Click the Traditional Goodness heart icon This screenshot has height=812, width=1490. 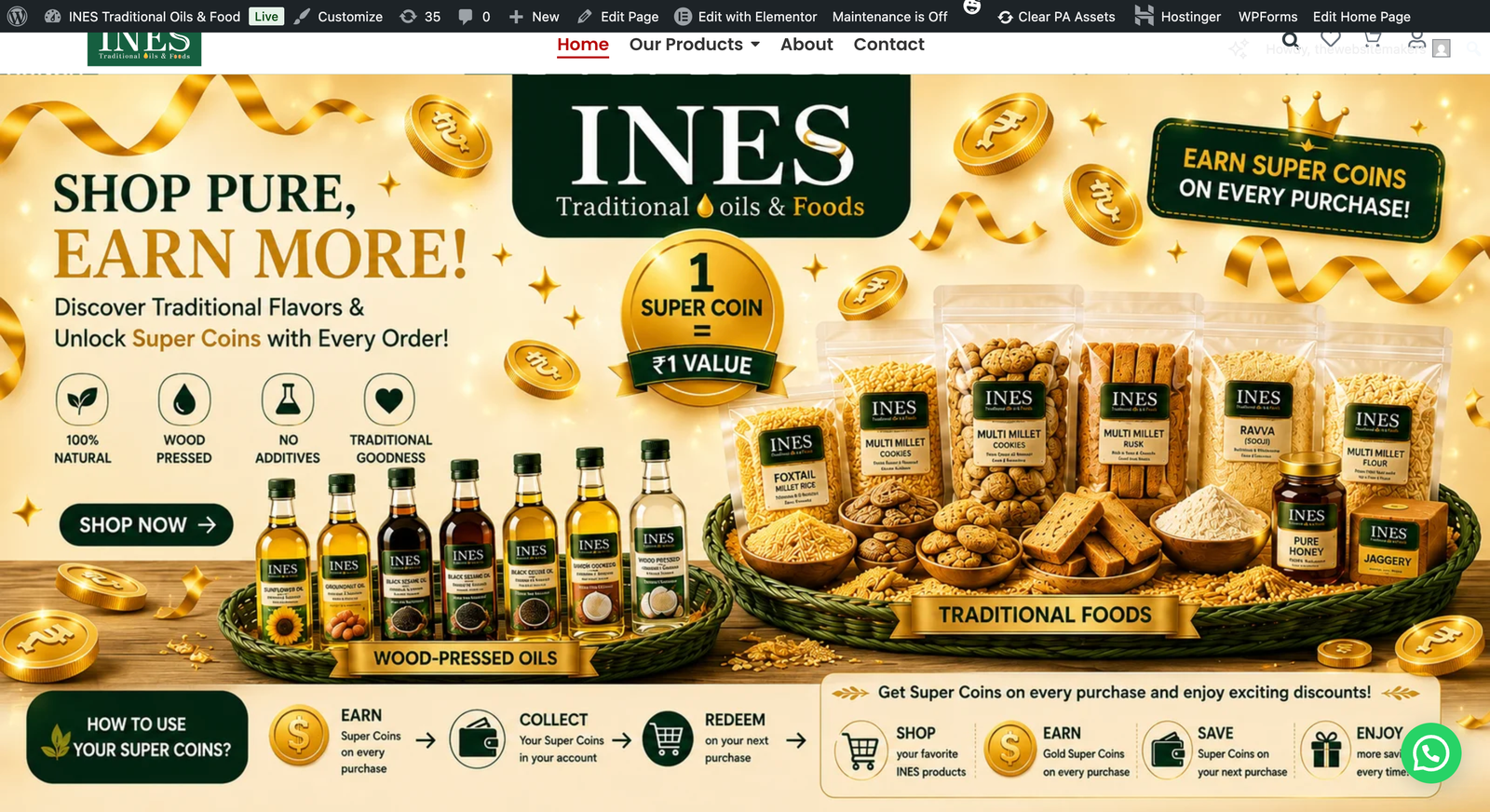pos(389,400)
